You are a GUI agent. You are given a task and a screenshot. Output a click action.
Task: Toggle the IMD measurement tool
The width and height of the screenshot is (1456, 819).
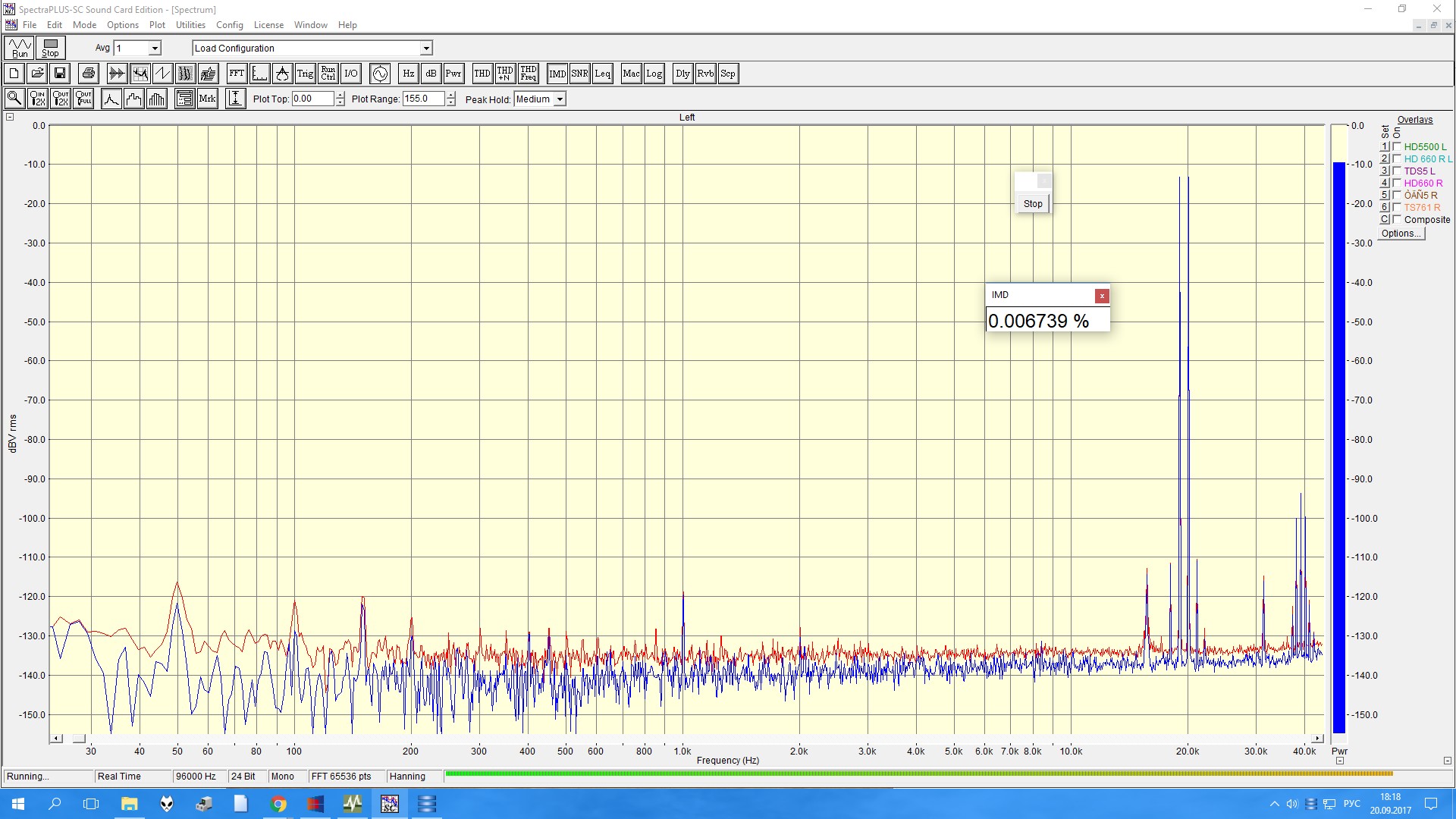pyautogui.click(x=557, y=74)
